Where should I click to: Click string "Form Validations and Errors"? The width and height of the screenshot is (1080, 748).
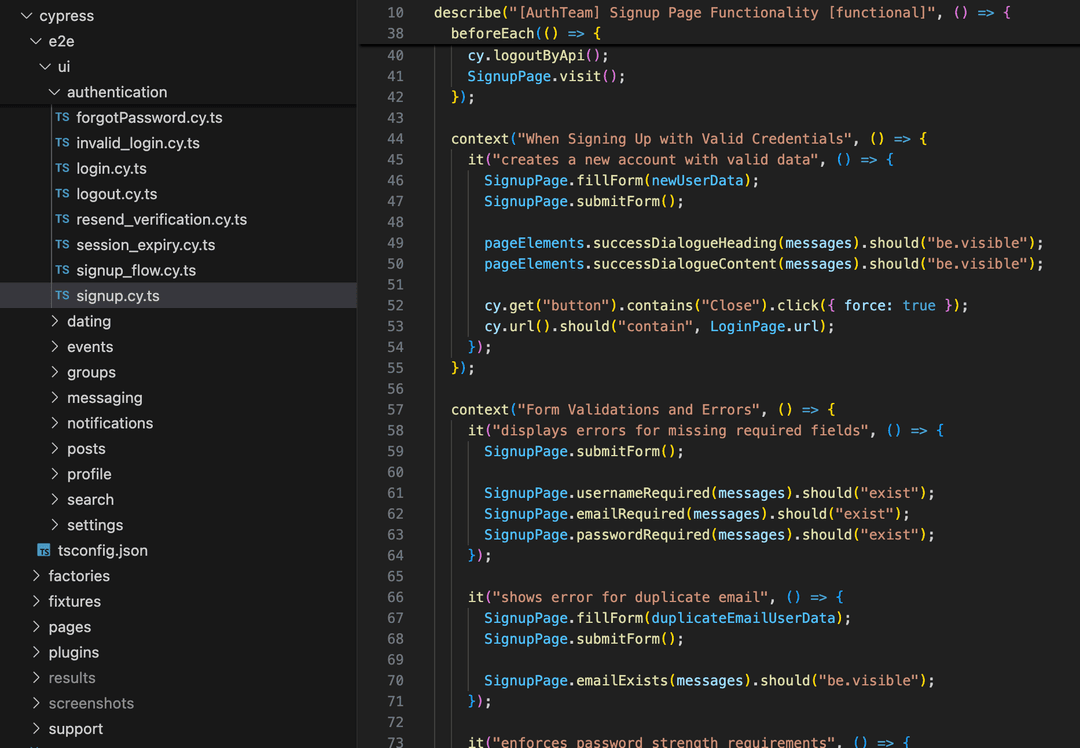[x=638, y=410]
